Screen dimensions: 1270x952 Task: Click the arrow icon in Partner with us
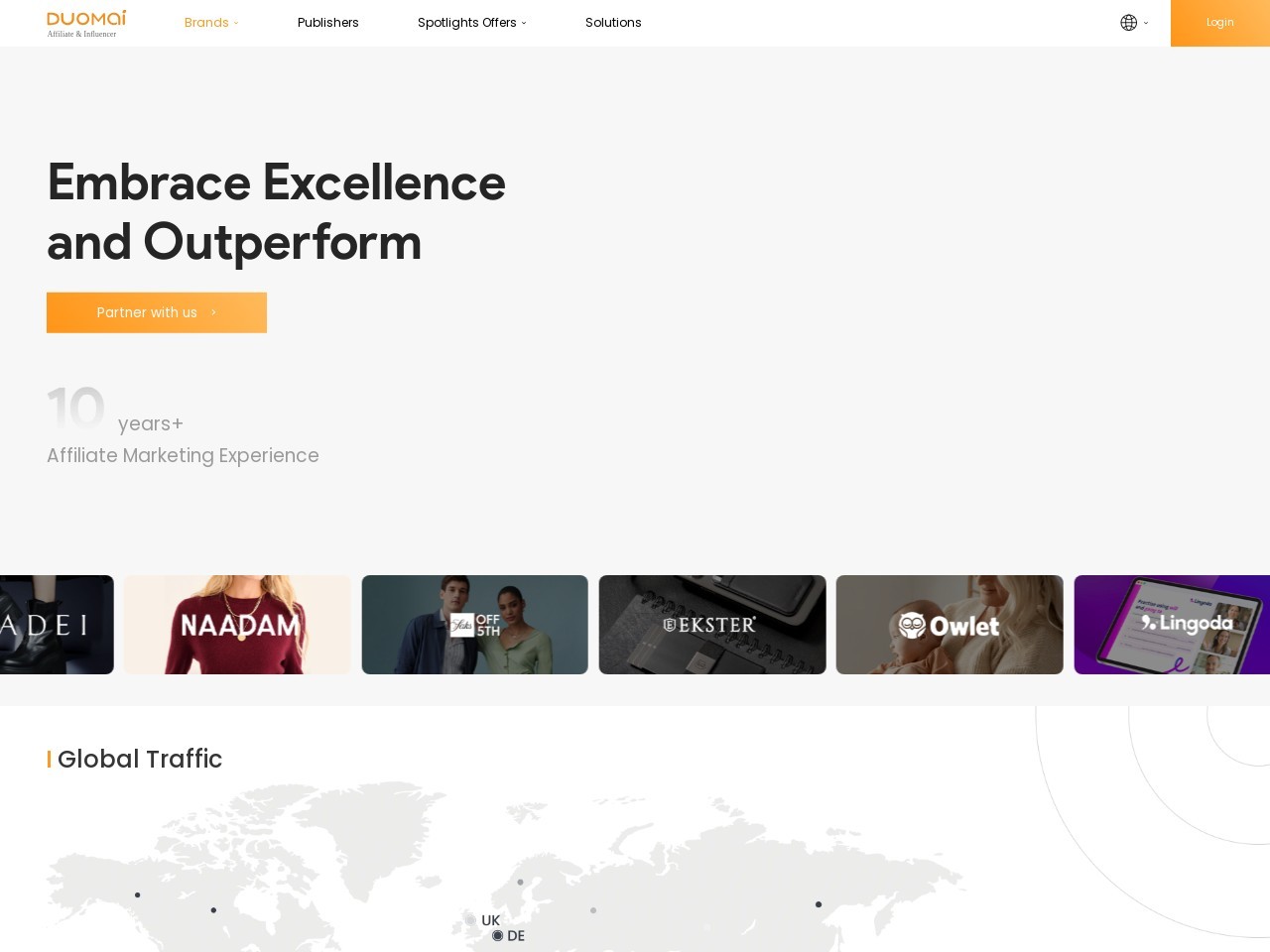(213, 312)
